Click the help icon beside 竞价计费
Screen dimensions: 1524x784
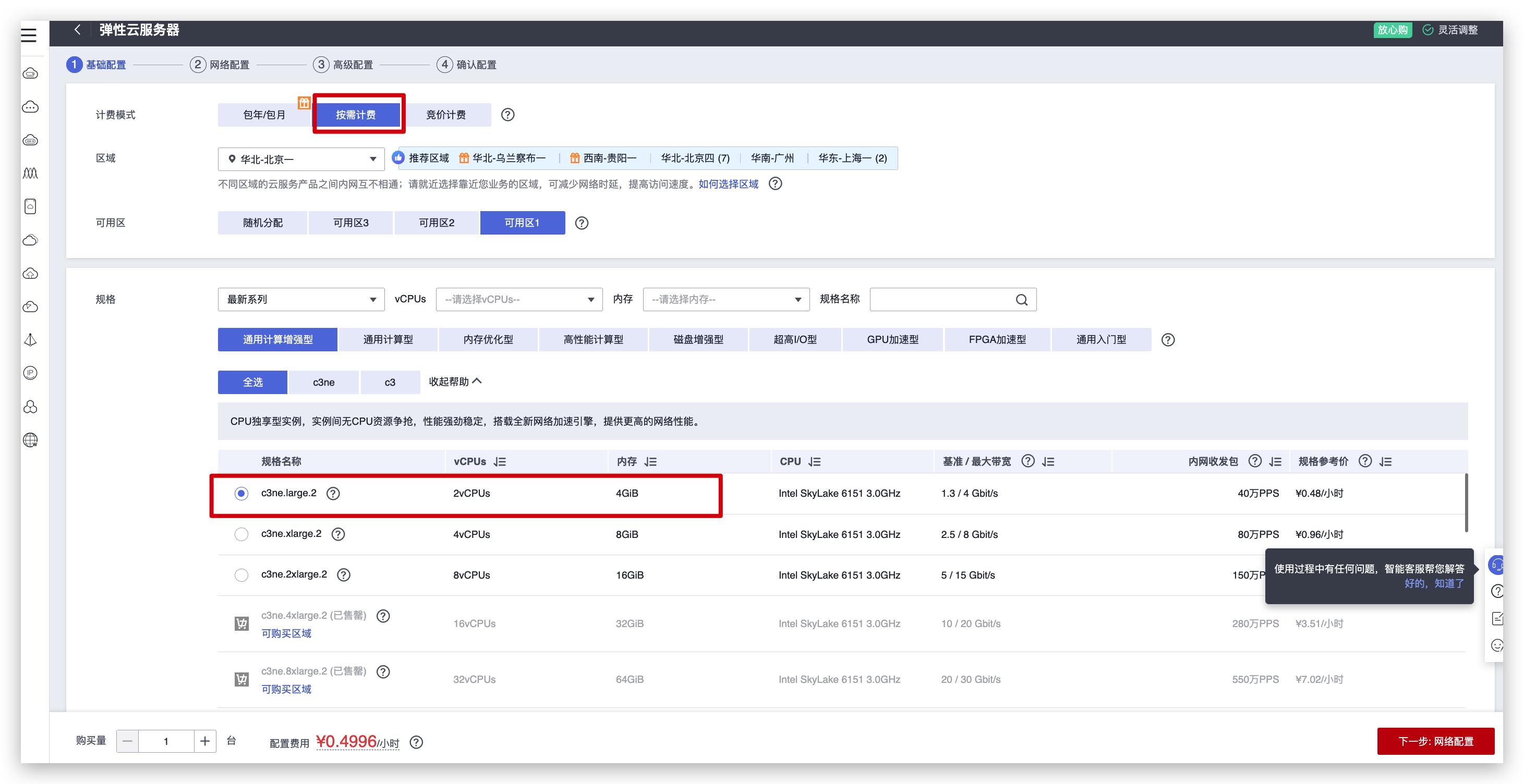tap(507, 115)
